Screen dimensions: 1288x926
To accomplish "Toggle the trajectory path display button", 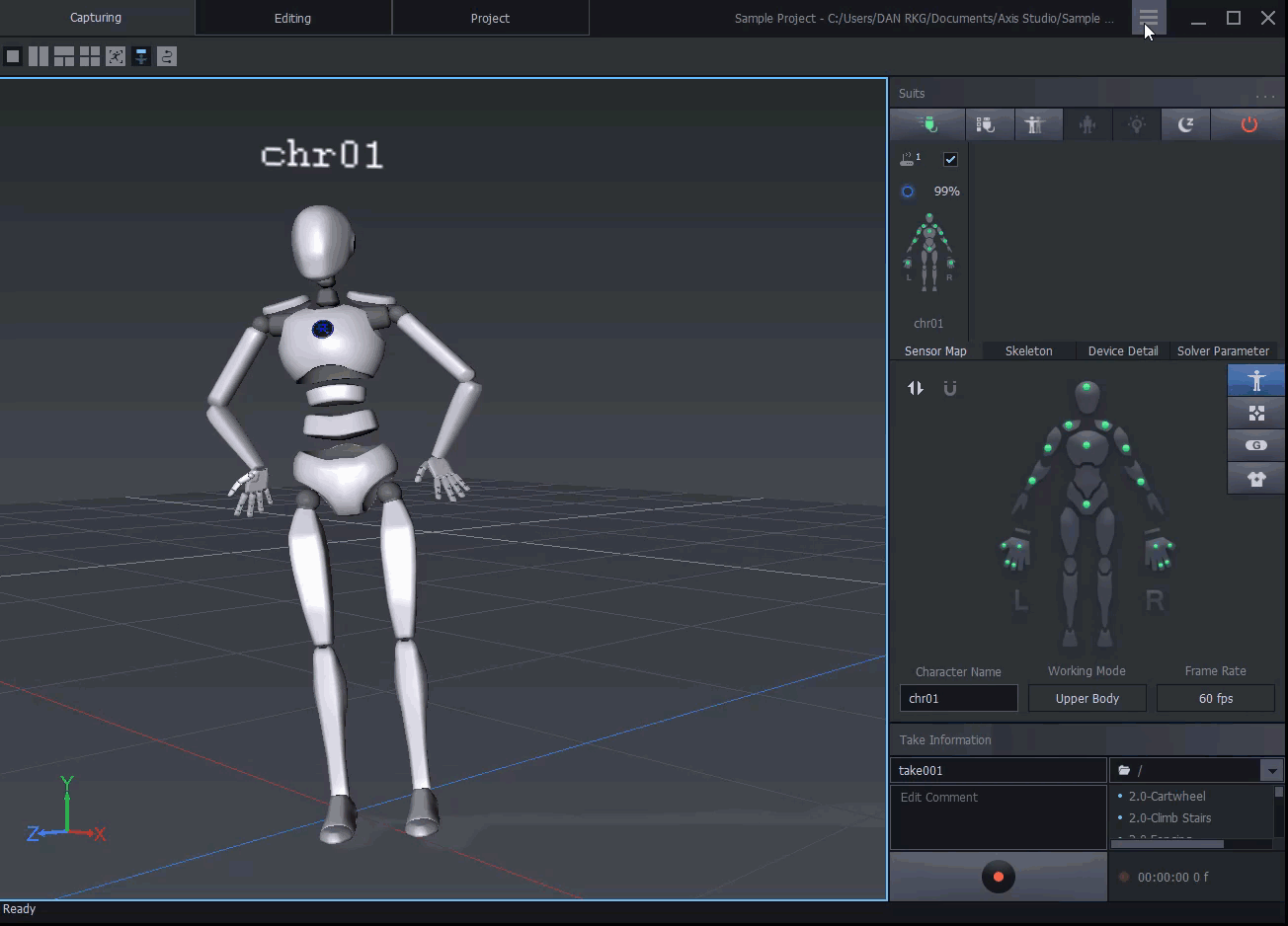I will [x=167, y=57].
